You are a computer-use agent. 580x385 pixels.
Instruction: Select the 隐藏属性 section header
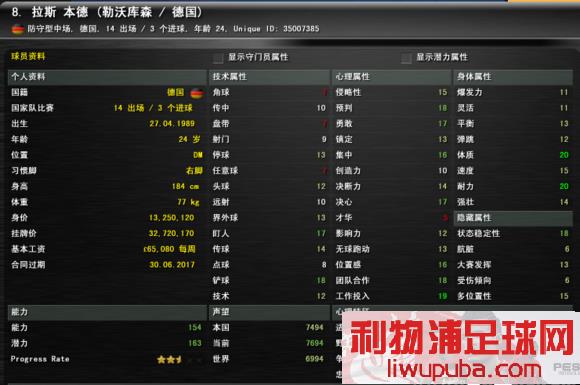tap(513, 218)
